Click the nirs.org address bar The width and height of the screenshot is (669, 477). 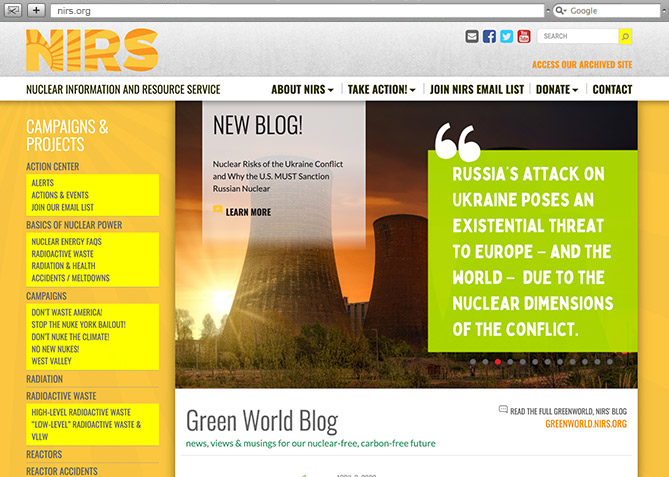297,11
